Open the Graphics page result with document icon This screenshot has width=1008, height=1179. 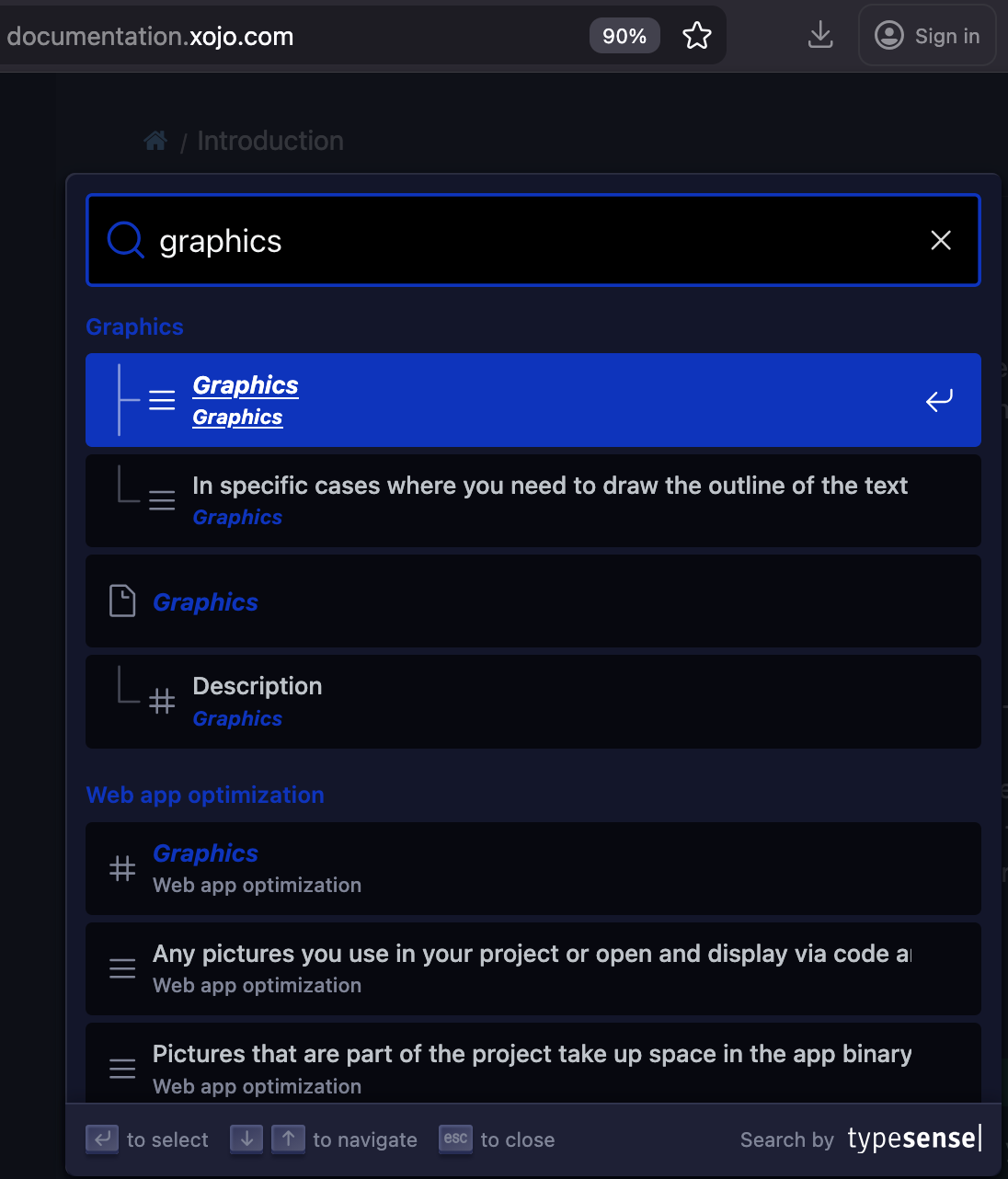pos(533,601)
